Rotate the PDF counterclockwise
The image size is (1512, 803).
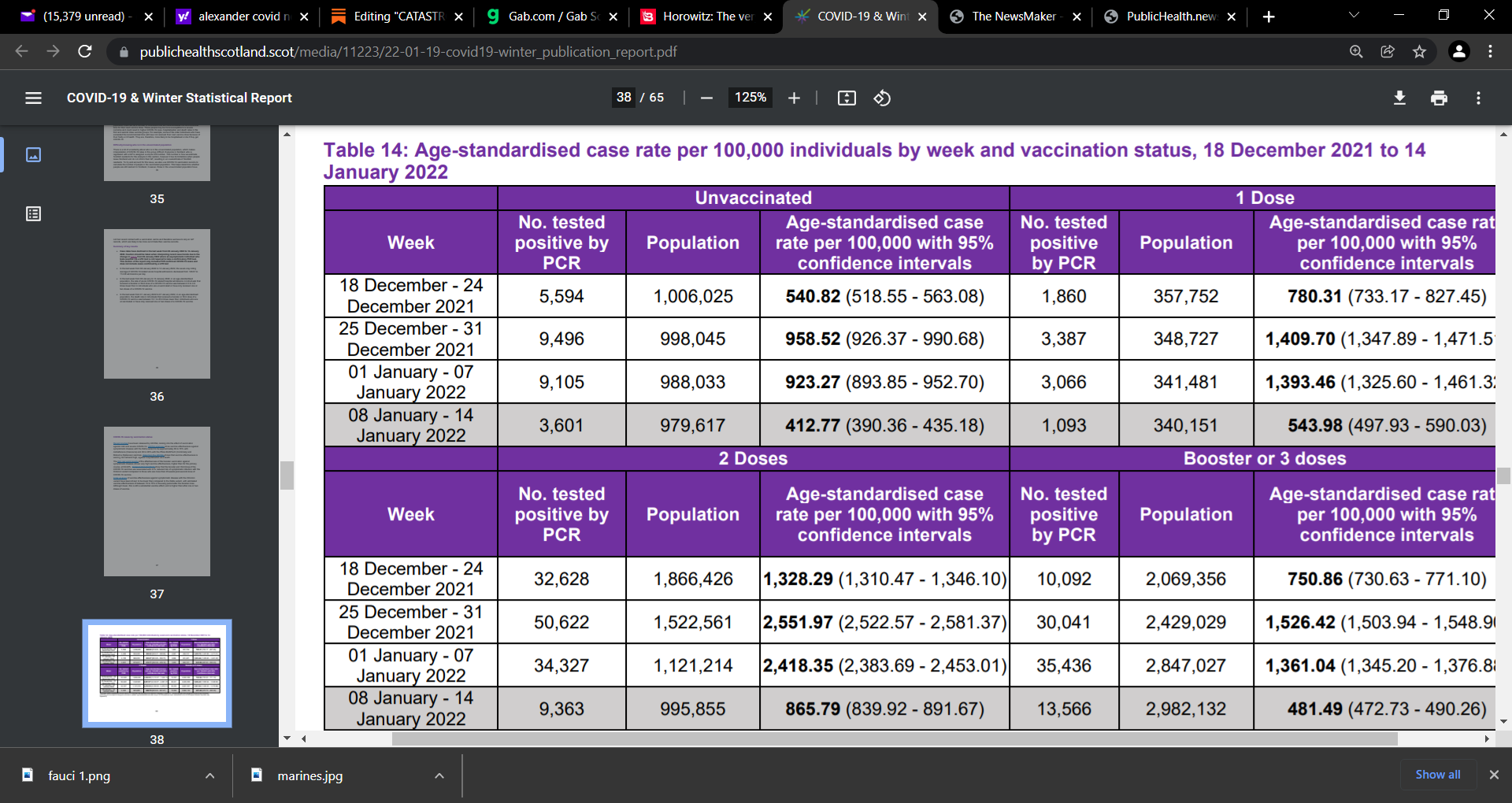pos(882,98)
